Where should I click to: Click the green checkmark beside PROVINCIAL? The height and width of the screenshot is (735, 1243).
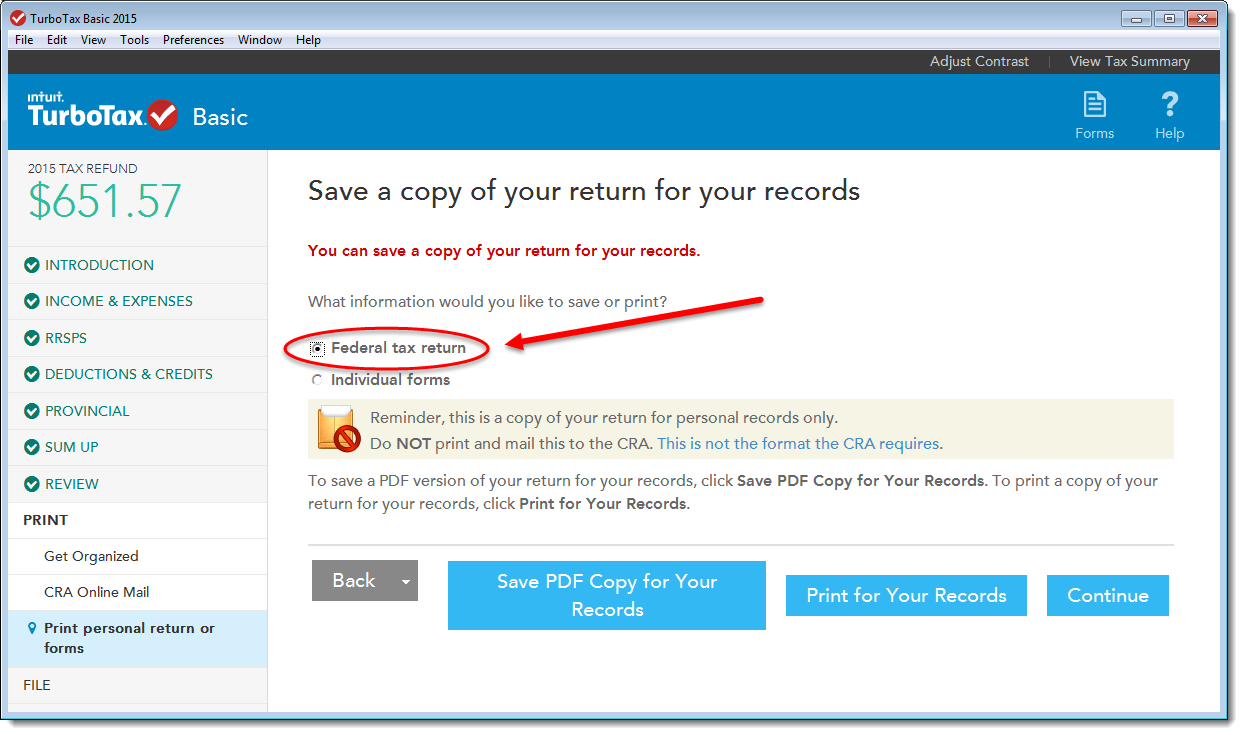pos(32,411)
